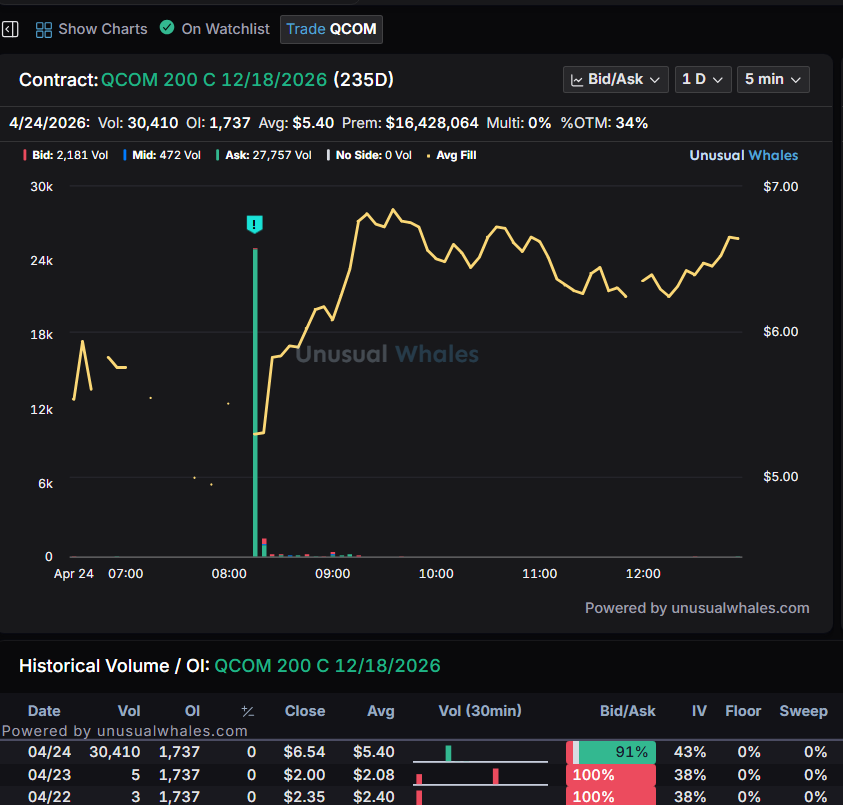Click the OI change plus/minus column icon
Screen dimensions: 843x805
[247, 711]
